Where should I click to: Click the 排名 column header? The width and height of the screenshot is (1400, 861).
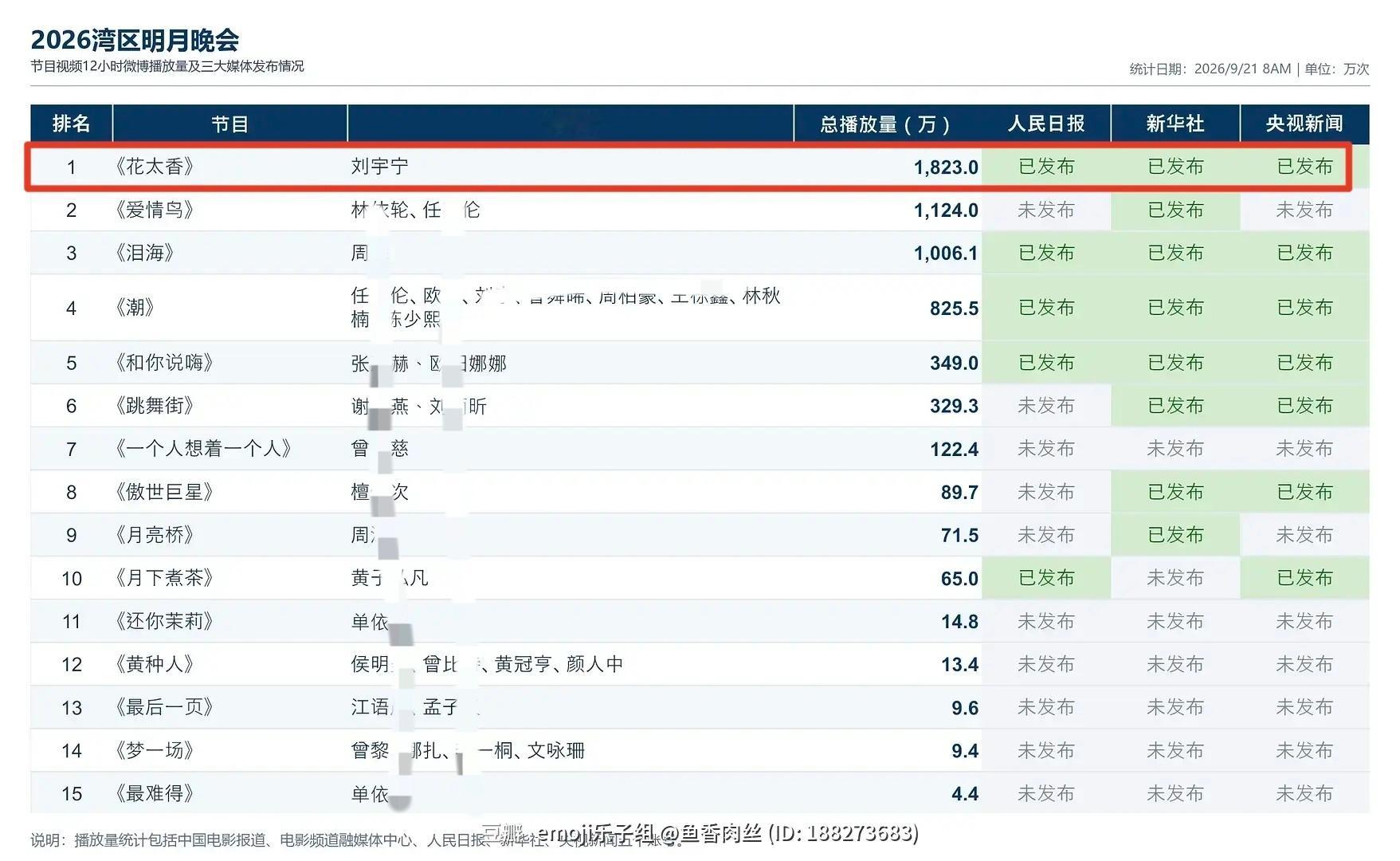click(x=71, y=124)
